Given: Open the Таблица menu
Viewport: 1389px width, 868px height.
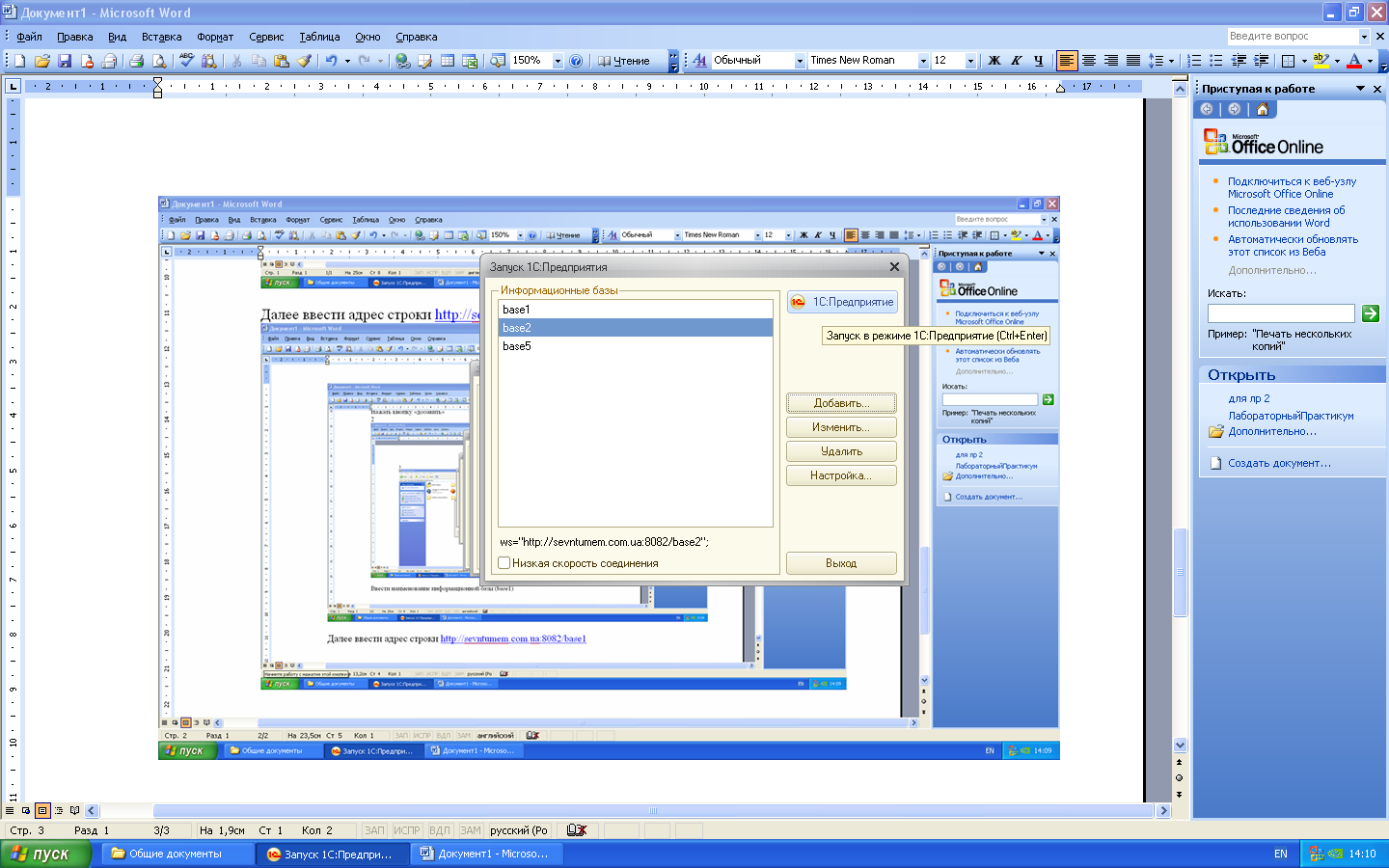Looking at the screenshot, I should pos(319,37).
